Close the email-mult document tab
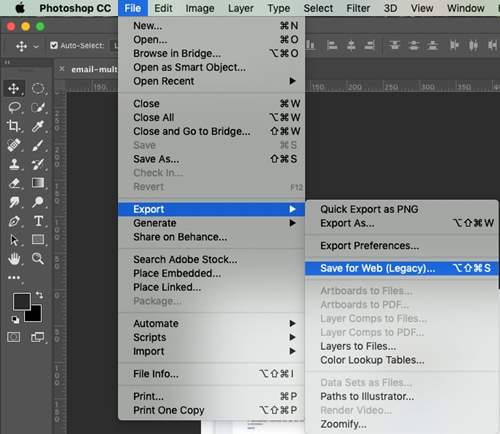500x434 pixels. 62,69
